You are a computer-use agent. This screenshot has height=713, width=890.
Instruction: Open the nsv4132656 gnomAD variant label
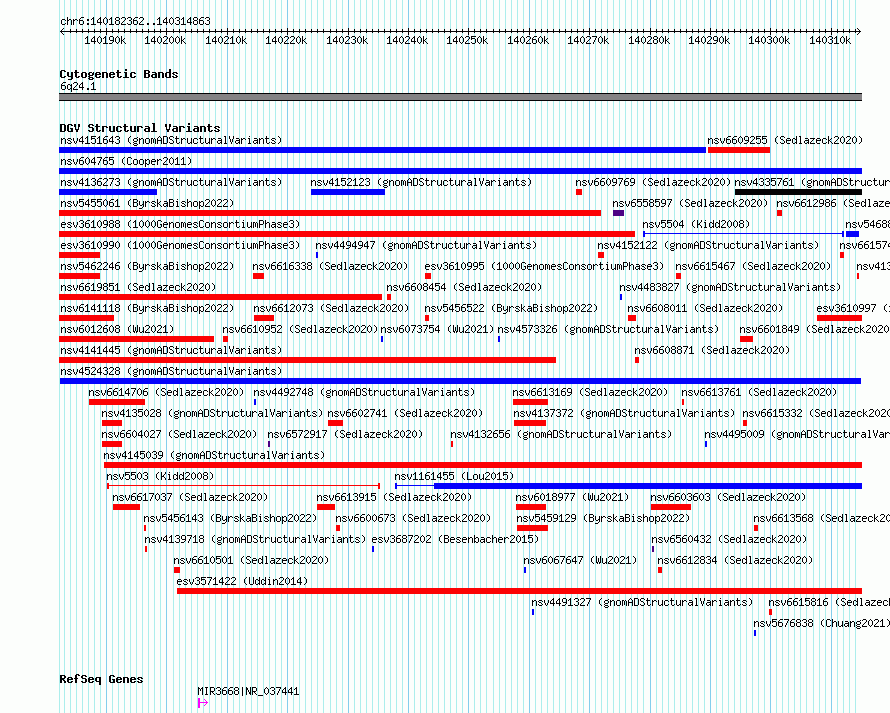click(x=561, y=434)
